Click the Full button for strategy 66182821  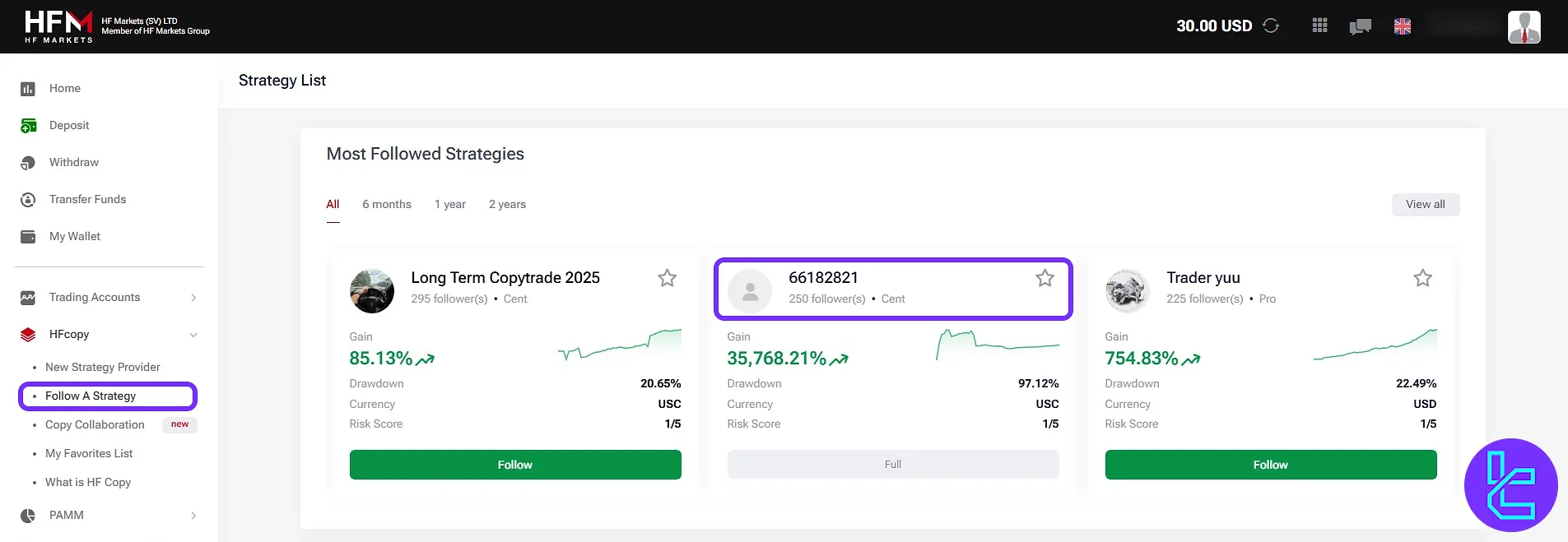tap(893, 465)
